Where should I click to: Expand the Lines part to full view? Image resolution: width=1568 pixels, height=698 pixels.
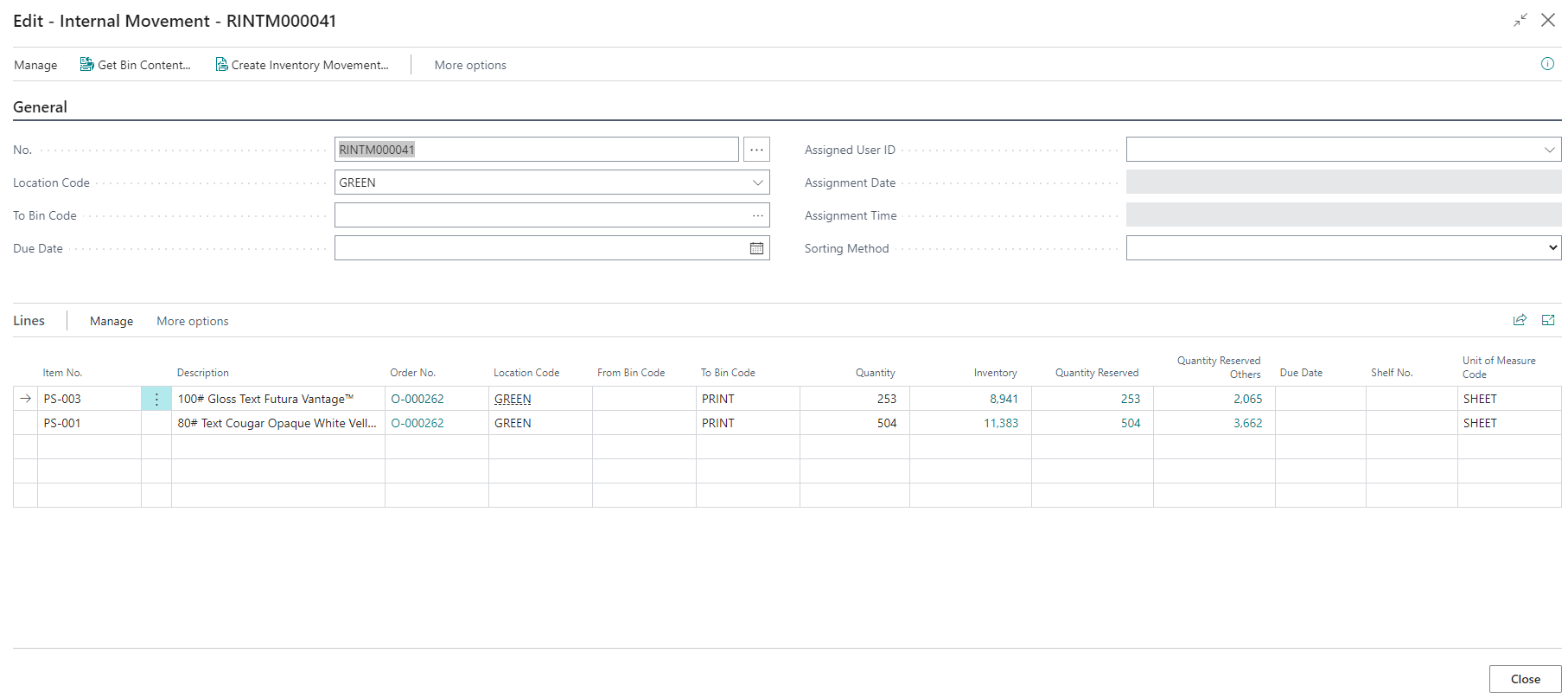point(1548,320)
